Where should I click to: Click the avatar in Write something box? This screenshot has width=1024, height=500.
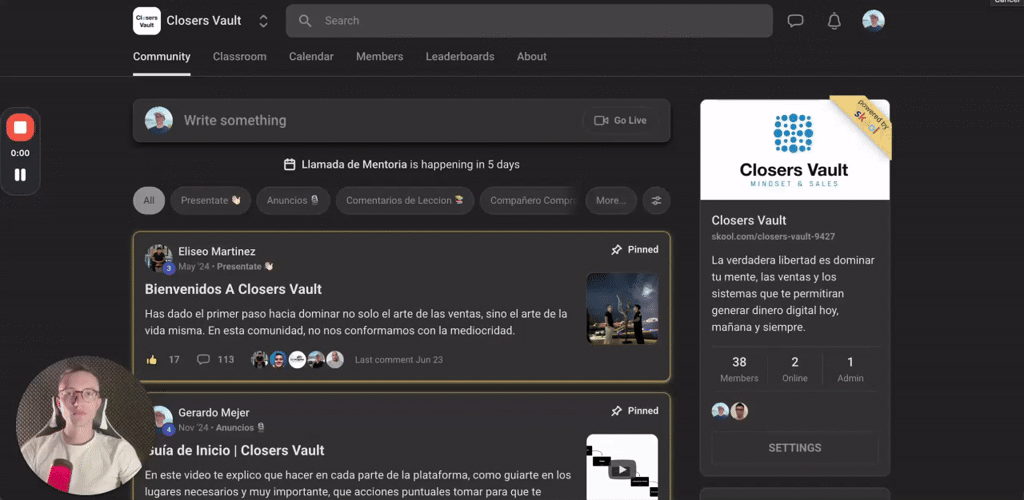tap(159, 121)
